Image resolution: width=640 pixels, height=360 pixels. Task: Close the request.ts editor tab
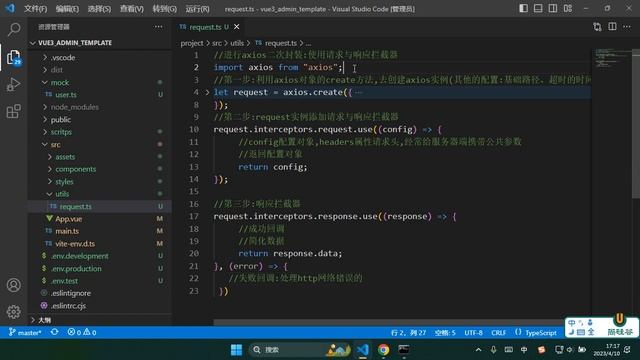(237, 27)
